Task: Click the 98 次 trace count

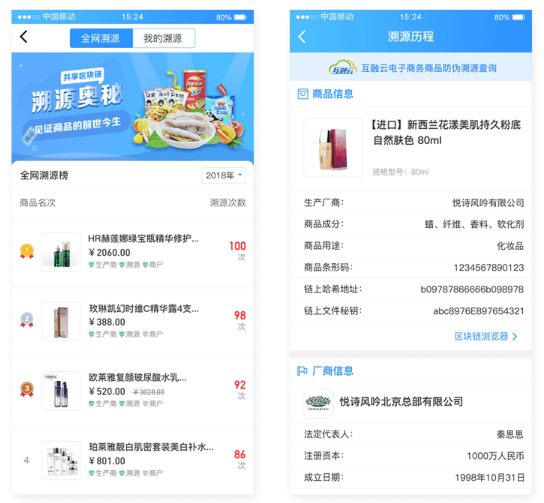Action: tap(240, 320)
